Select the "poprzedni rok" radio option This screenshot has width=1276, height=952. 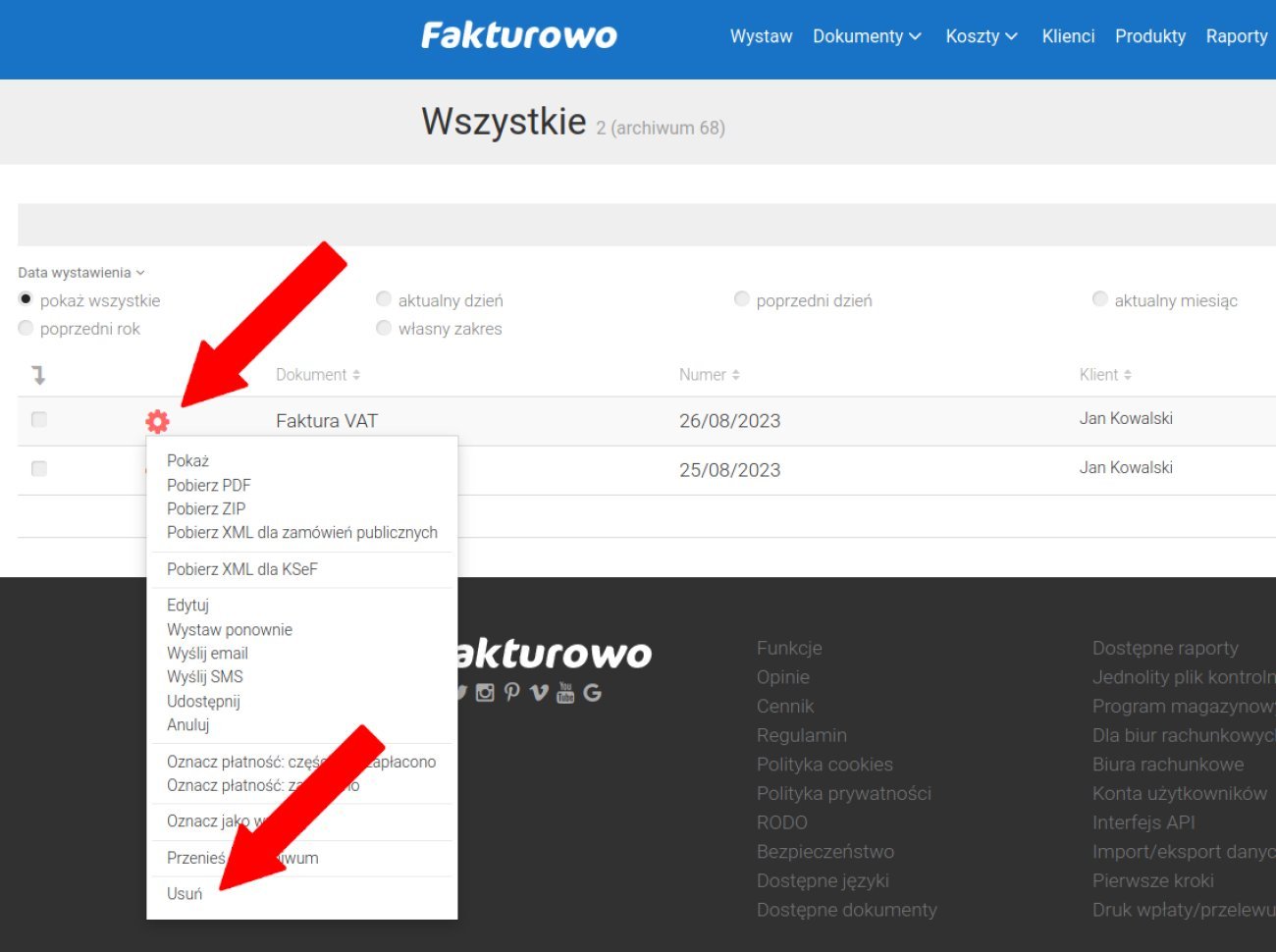click(26, 328)
